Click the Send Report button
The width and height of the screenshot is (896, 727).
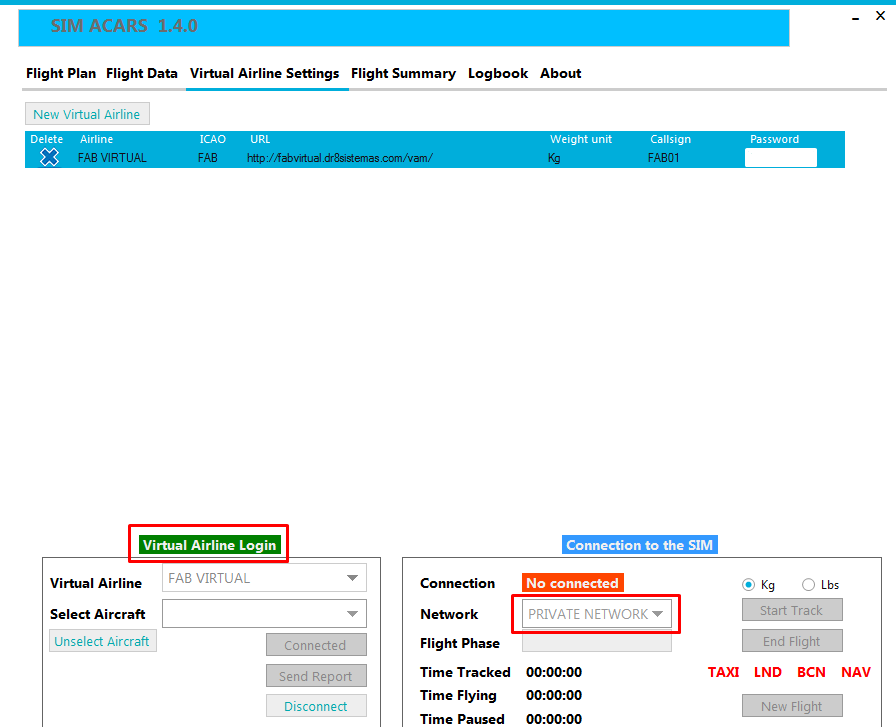click(x=316, y=676)
